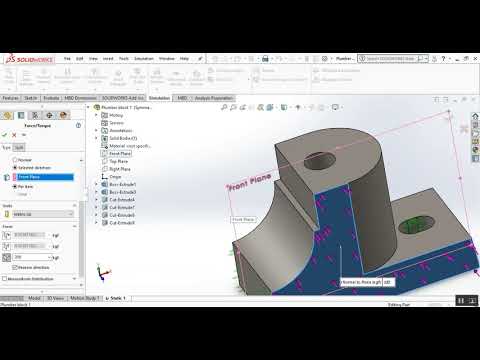Open the Unit dropdown
The height and width of the screenshot is (360, 480).
[x=43, y=214]
